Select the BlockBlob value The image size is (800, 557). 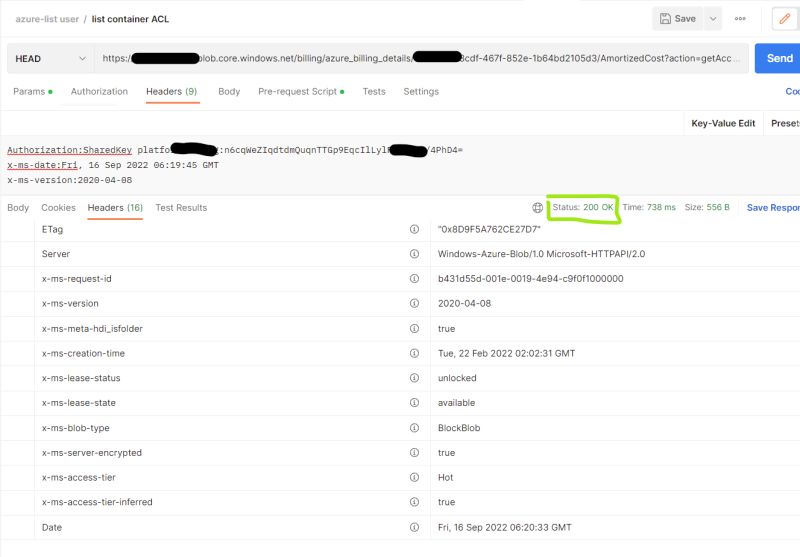coord(459,428)
